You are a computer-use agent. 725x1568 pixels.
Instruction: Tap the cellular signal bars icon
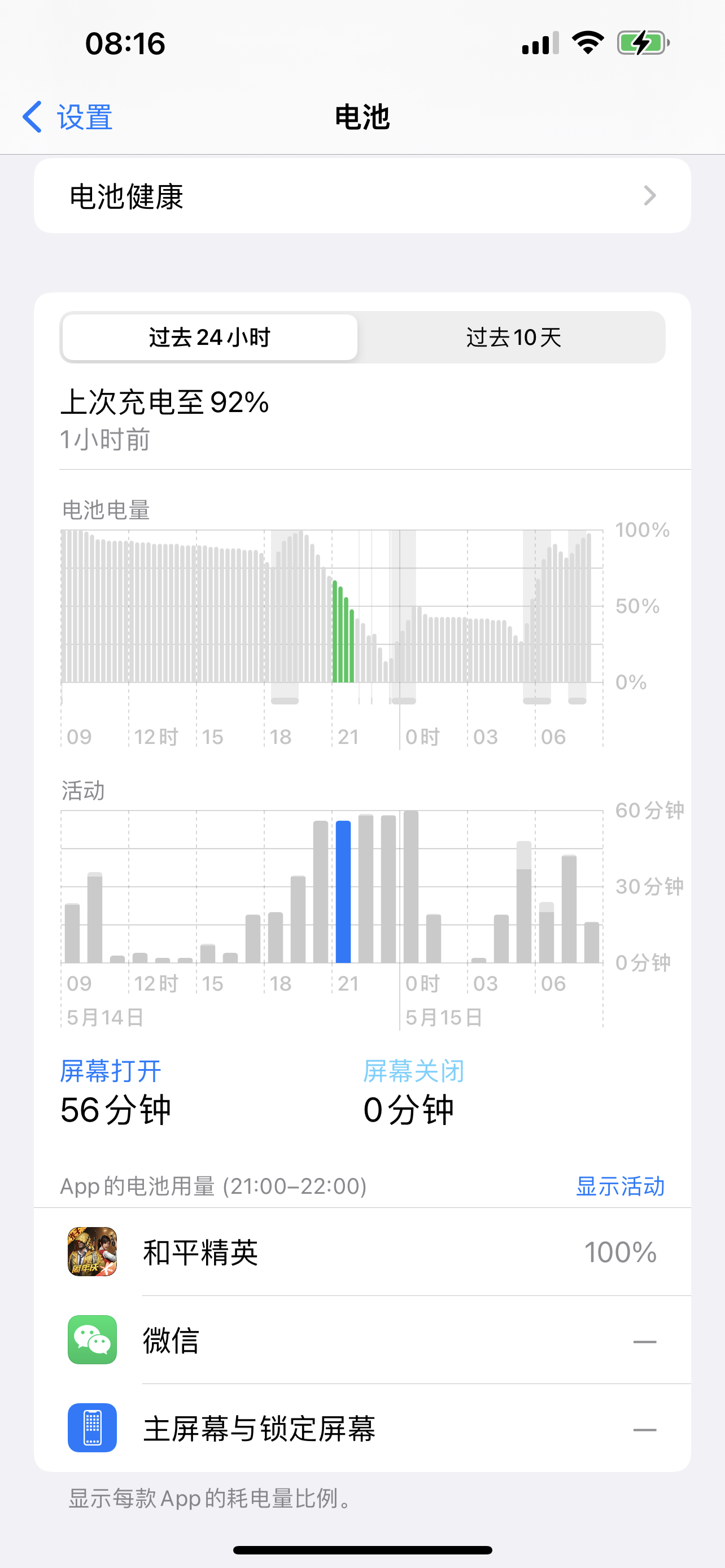point(540,43)
